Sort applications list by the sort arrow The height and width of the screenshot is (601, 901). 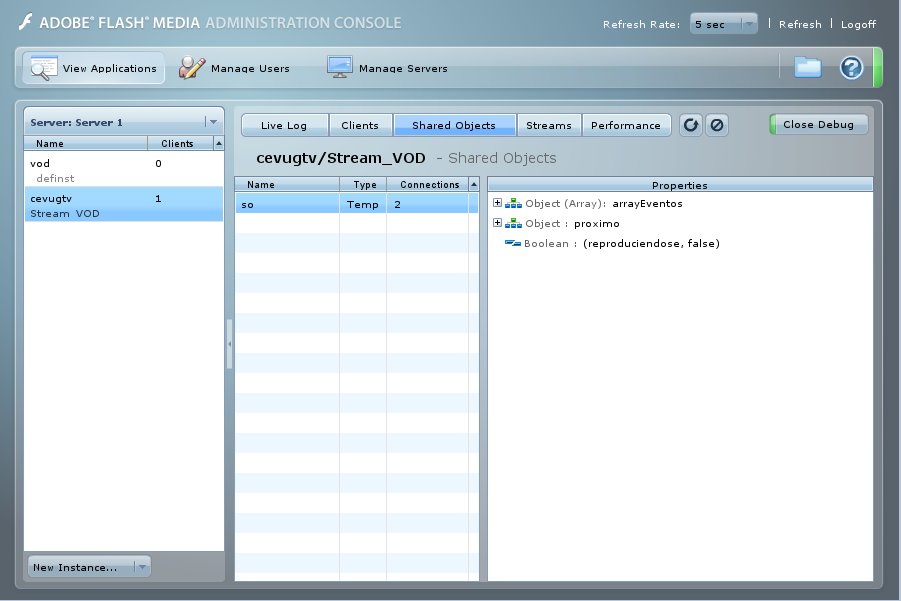[x=219, y=143]
